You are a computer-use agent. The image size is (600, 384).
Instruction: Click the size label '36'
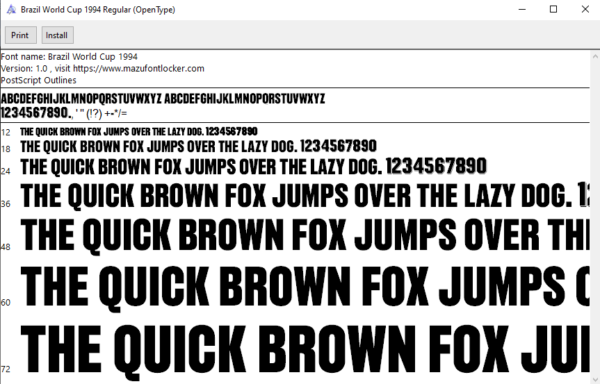pyautogui.click(x=6, y=204)
